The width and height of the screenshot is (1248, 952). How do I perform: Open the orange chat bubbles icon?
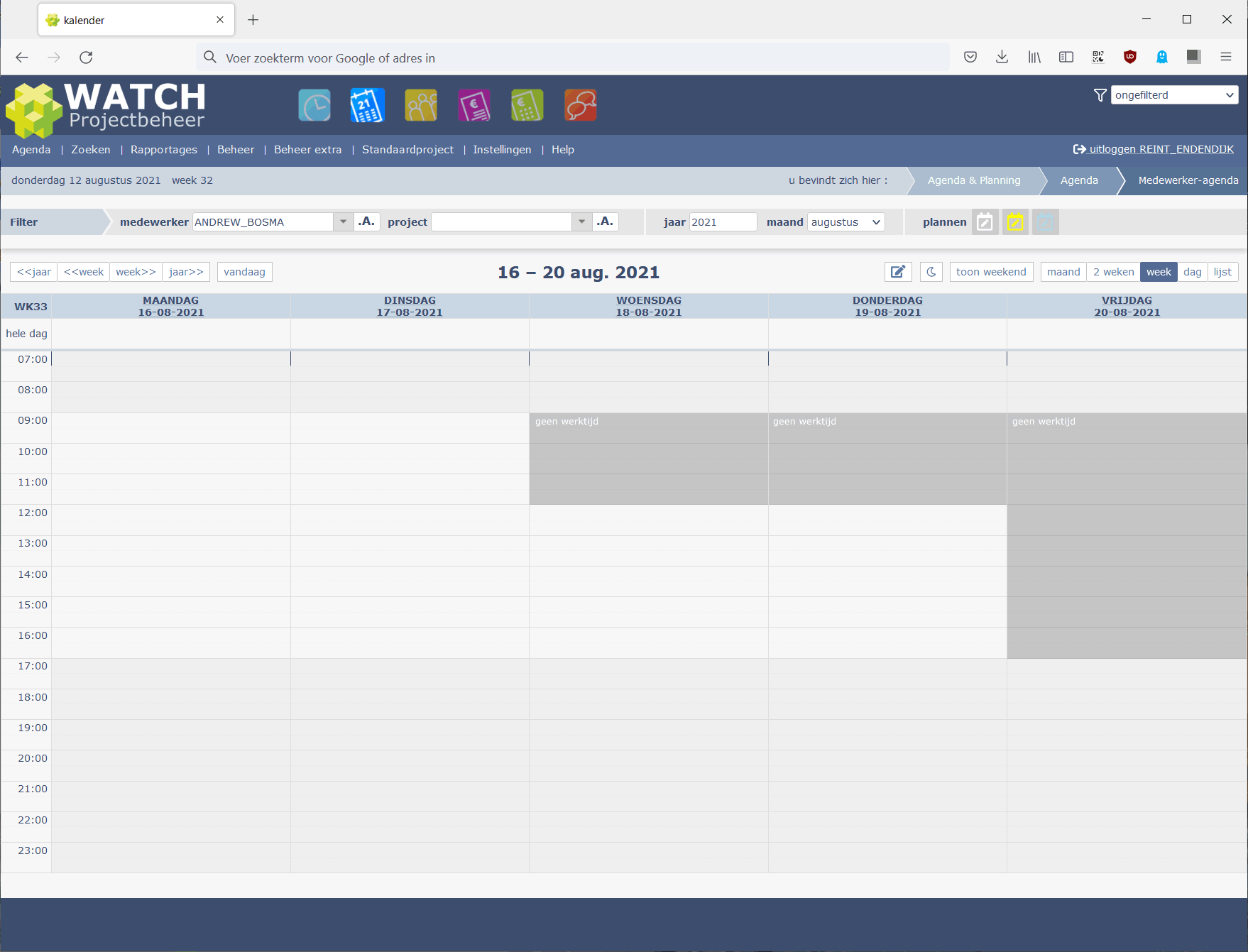tap(581, 106)
